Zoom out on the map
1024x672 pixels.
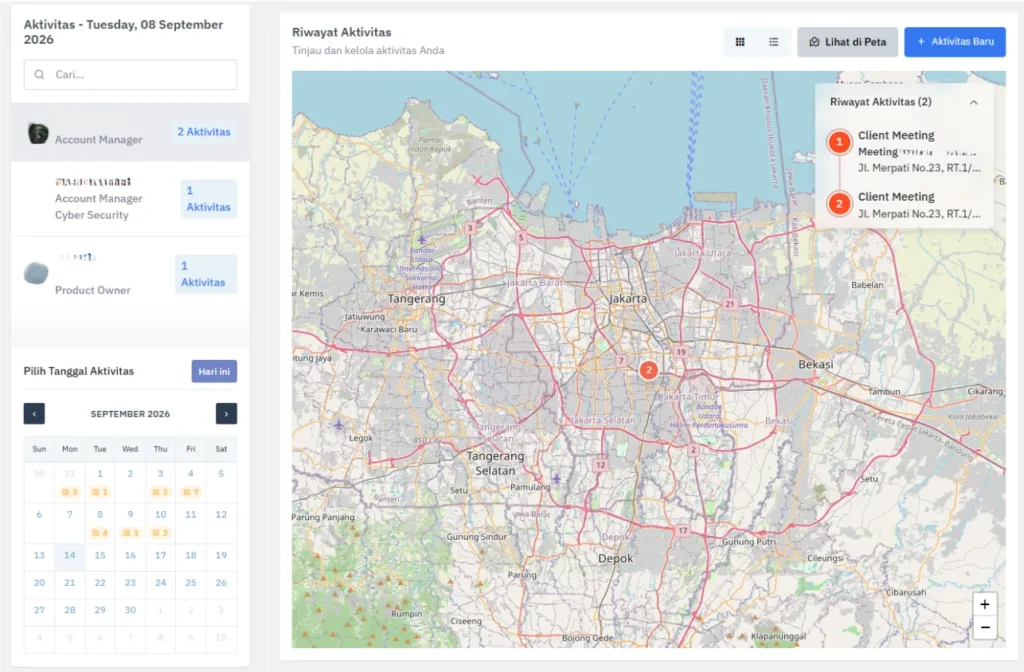985,628
